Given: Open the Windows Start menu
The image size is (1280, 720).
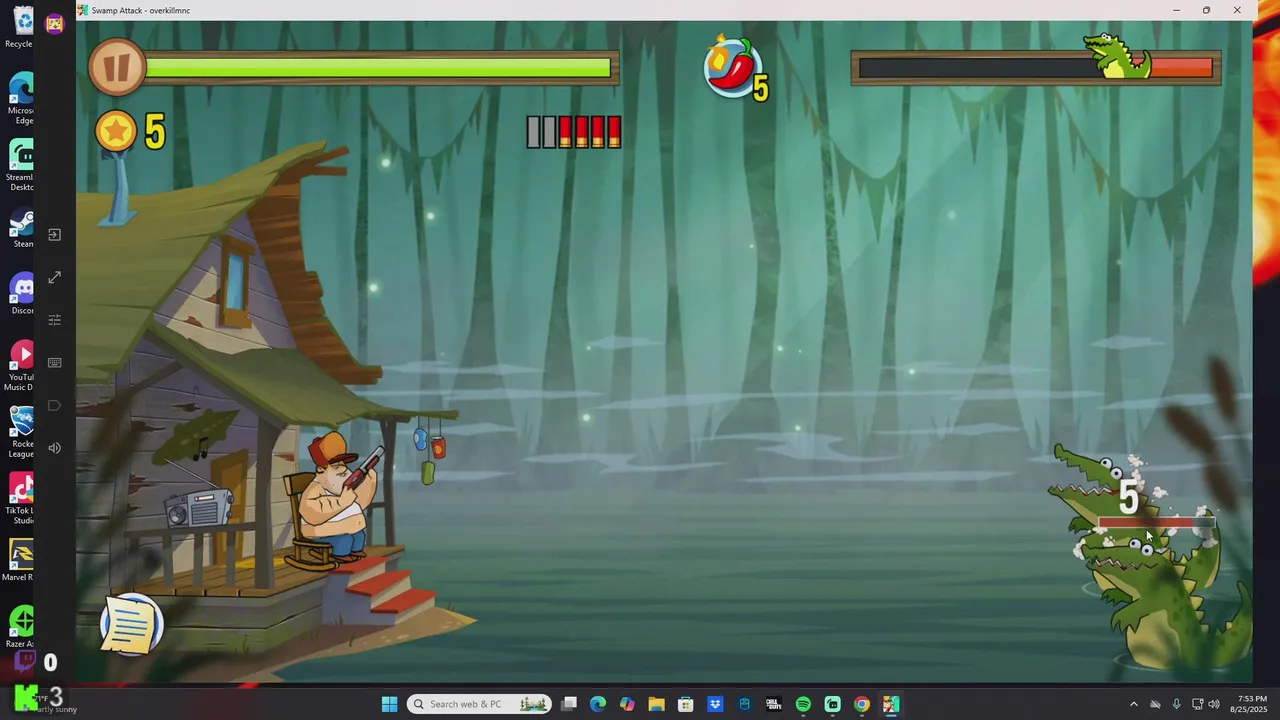Looking at the screenshot, I should point(389,704).
